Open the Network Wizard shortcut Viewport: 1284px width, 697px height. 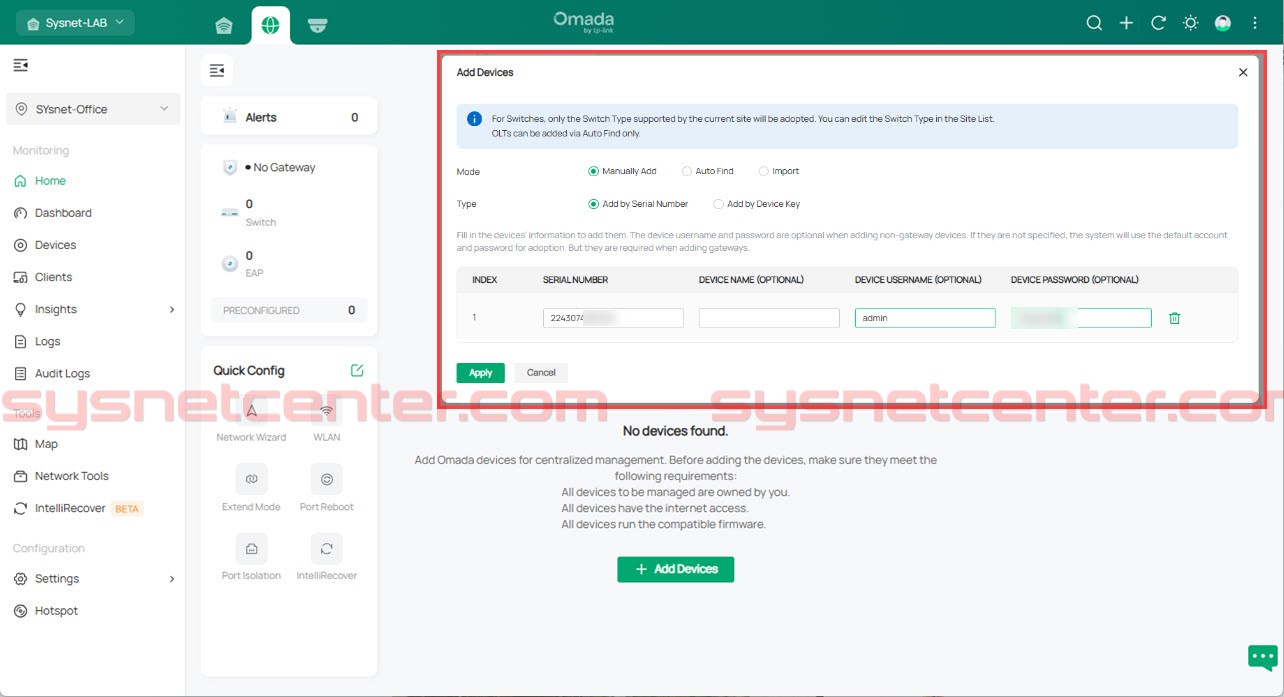point(251,411)
